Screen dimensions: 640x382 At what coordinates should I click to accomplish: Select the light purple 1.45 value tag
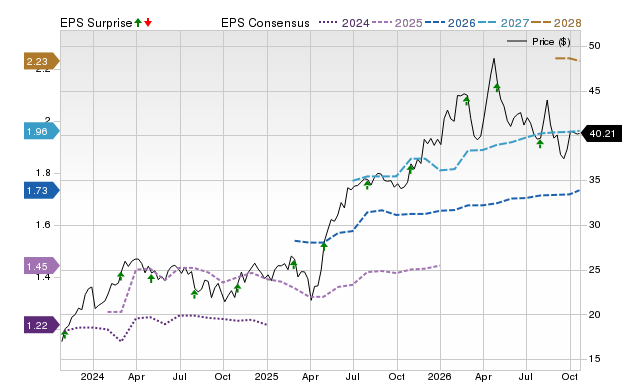click(x=42, y=267)
